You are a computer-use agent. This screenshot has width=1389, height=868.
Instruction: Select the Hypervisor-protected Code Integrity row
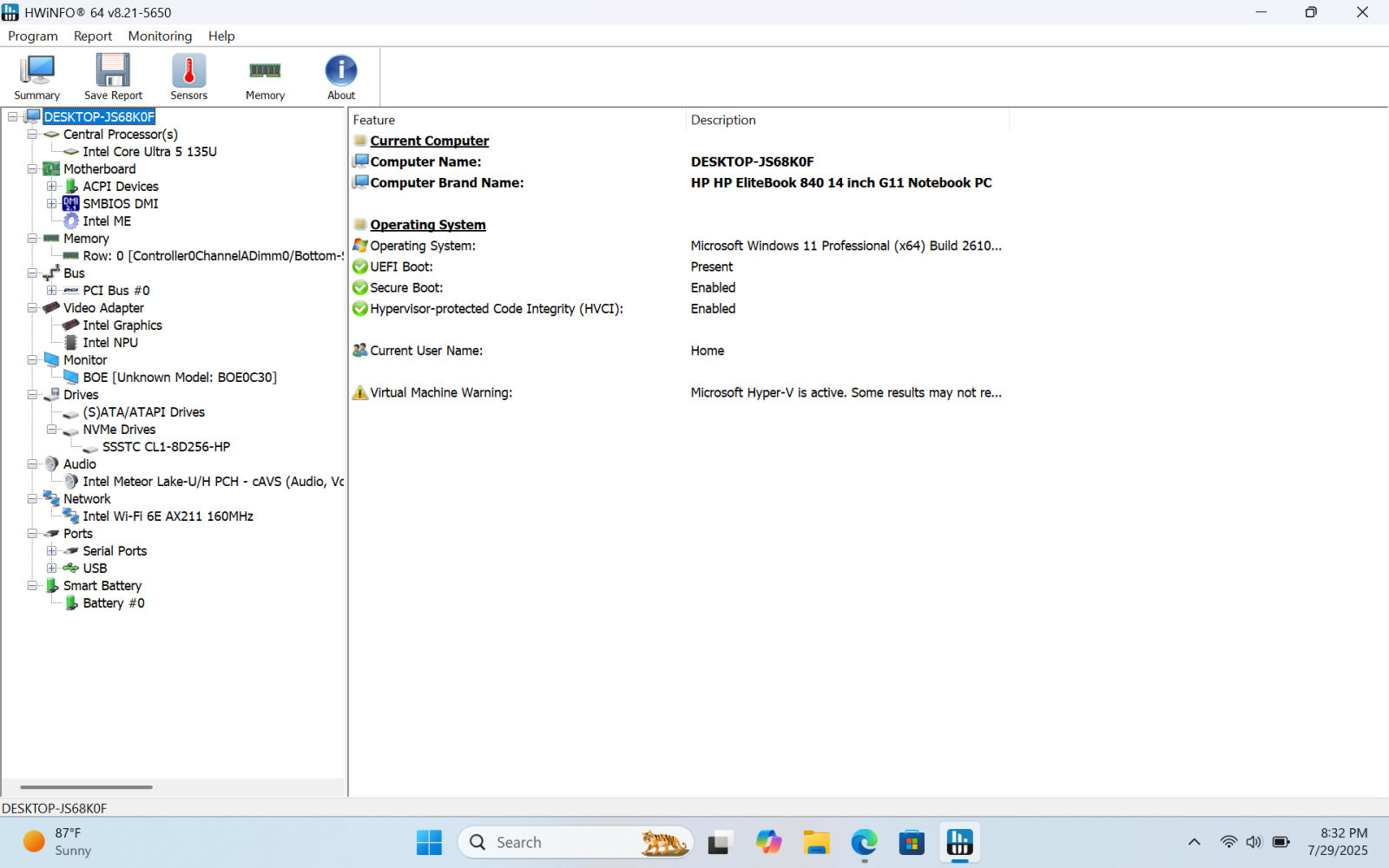680,308
